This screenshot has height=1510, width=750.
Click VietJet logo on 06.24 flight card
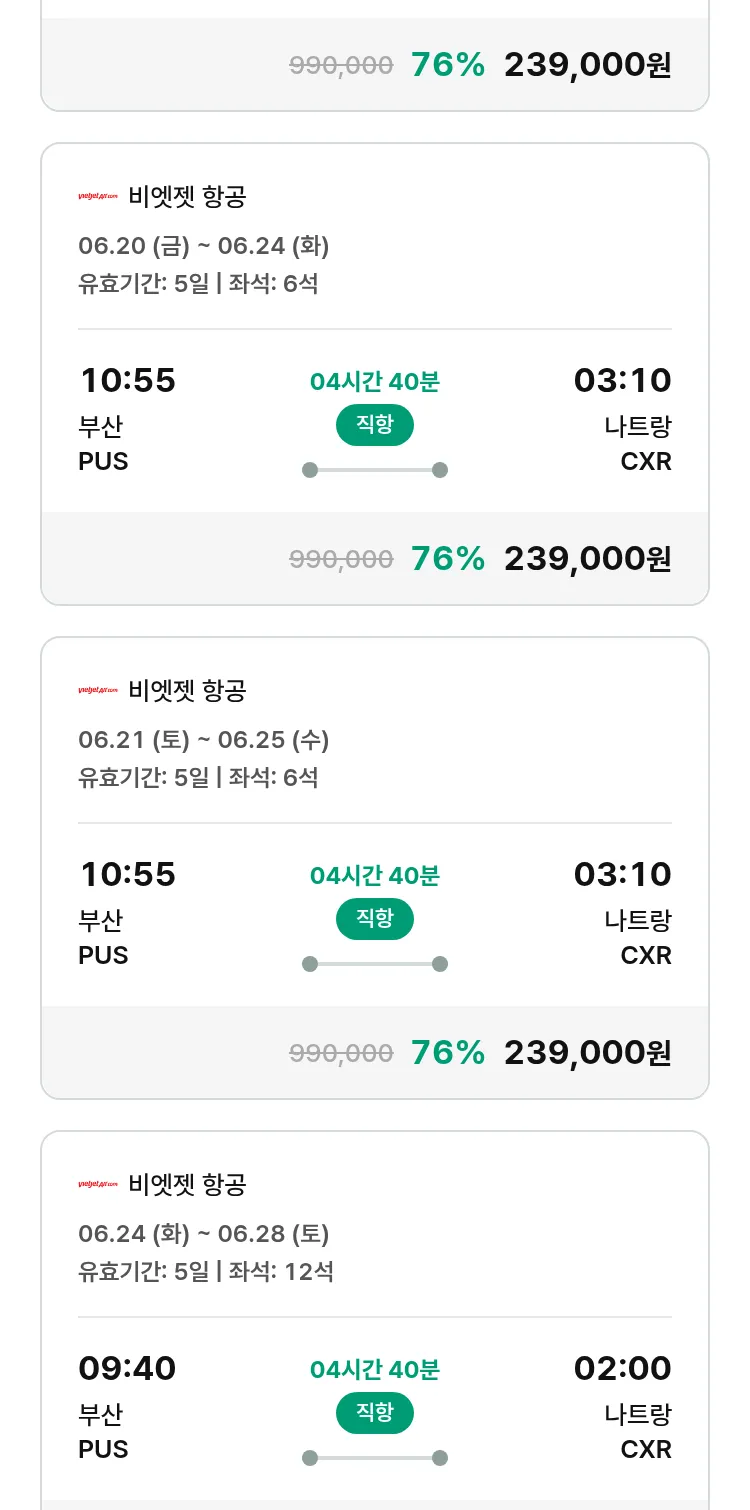pyautogui.click(x=98, y=1185)
